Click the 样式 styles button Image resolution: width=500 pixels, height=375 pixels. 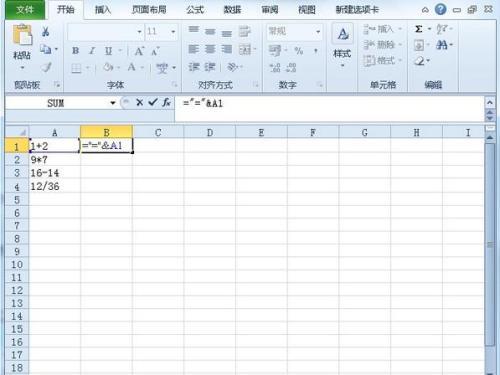(342, 46)
